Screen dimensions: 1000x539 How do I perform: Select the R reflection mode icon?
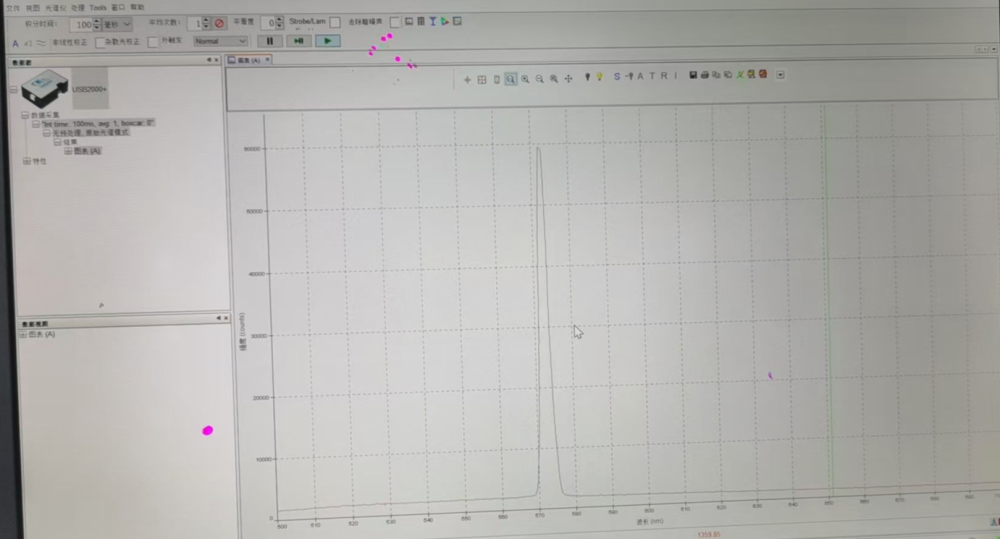tap(664, 75)
